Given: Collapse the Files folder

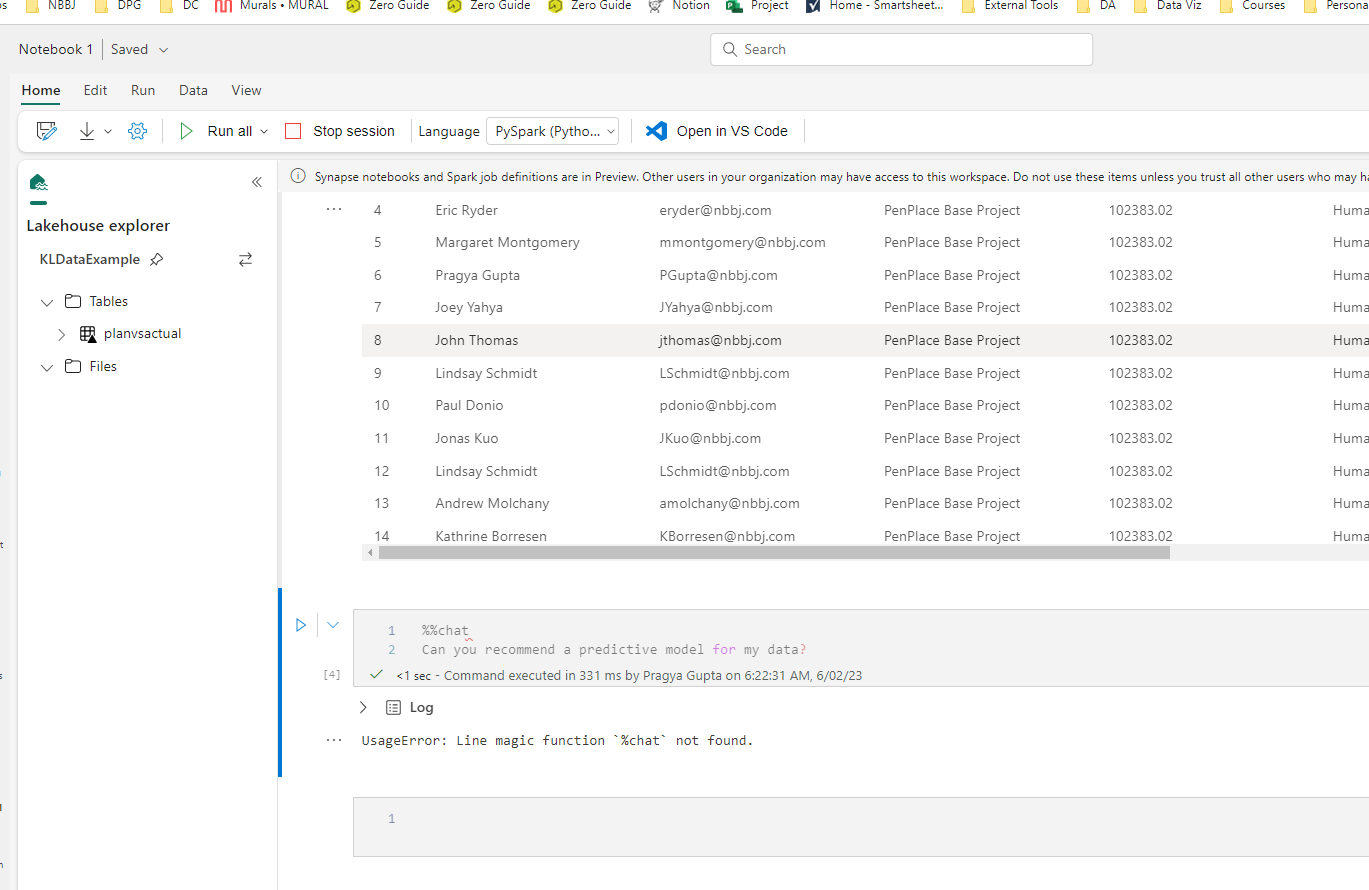Looking at the screenshot, I should (x=47, y=367).
